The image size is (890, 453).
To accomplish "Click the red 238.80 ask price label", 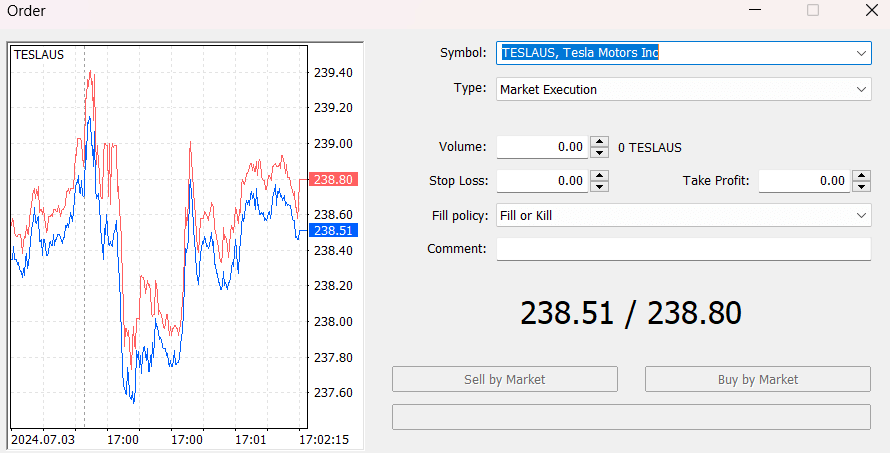I will click(x=333, y=180).
